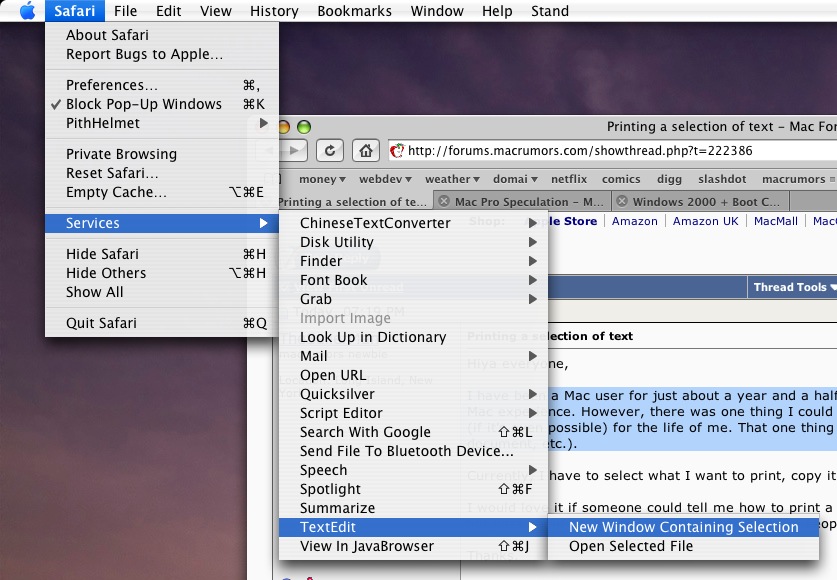Expand the Font Book services submenu

pos(414,280)
